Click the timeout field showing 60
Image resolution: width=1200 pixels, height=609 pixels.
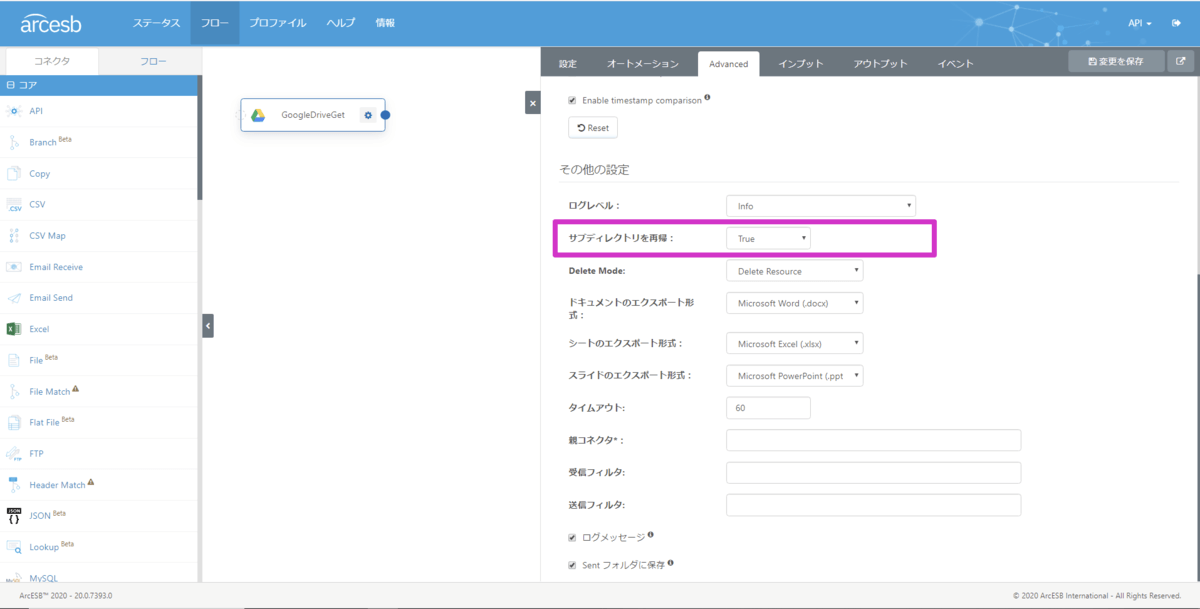click(x=768, y=408)
